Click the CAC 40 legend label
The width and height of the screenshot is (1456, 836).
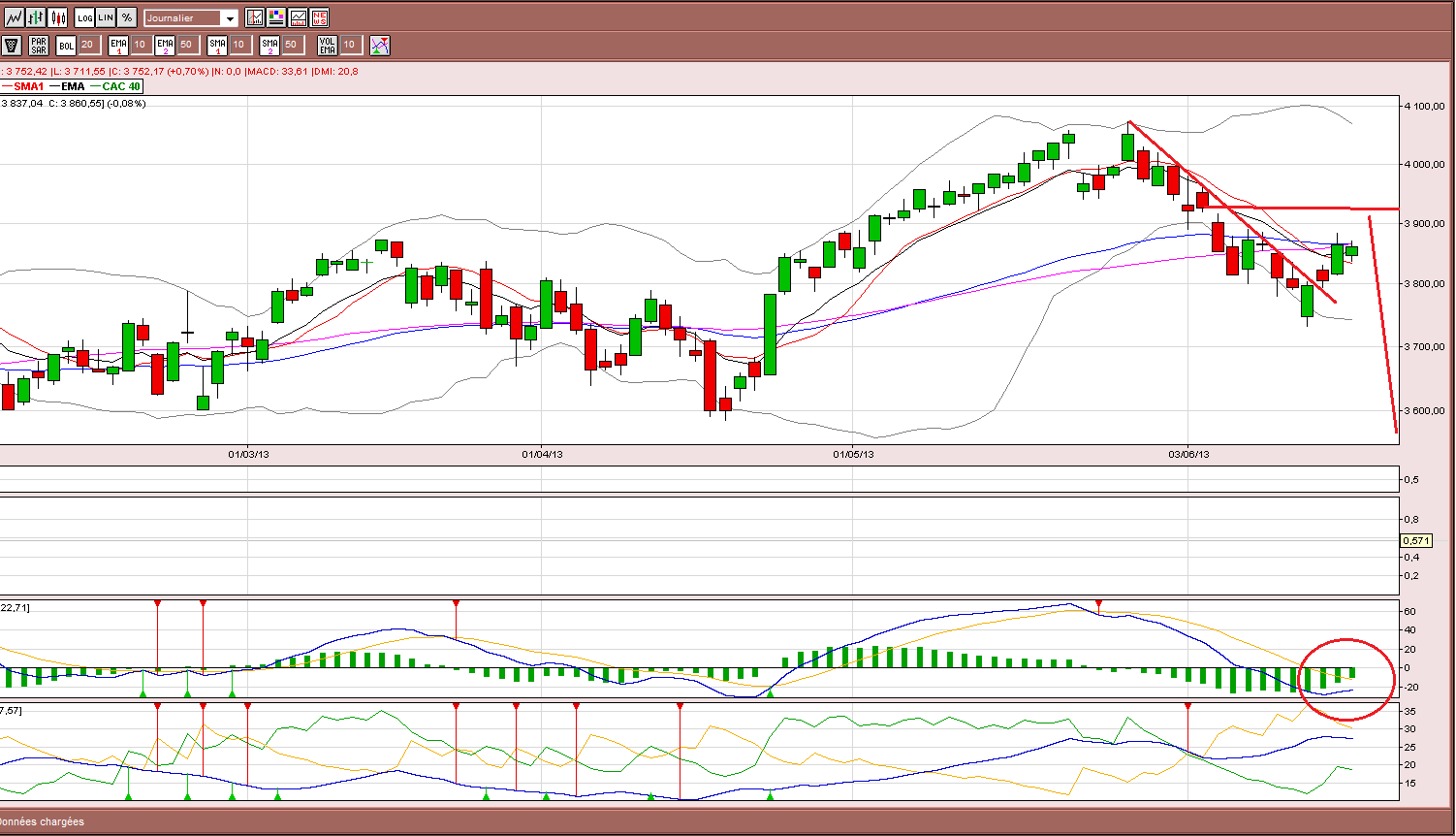coord(121,86)
